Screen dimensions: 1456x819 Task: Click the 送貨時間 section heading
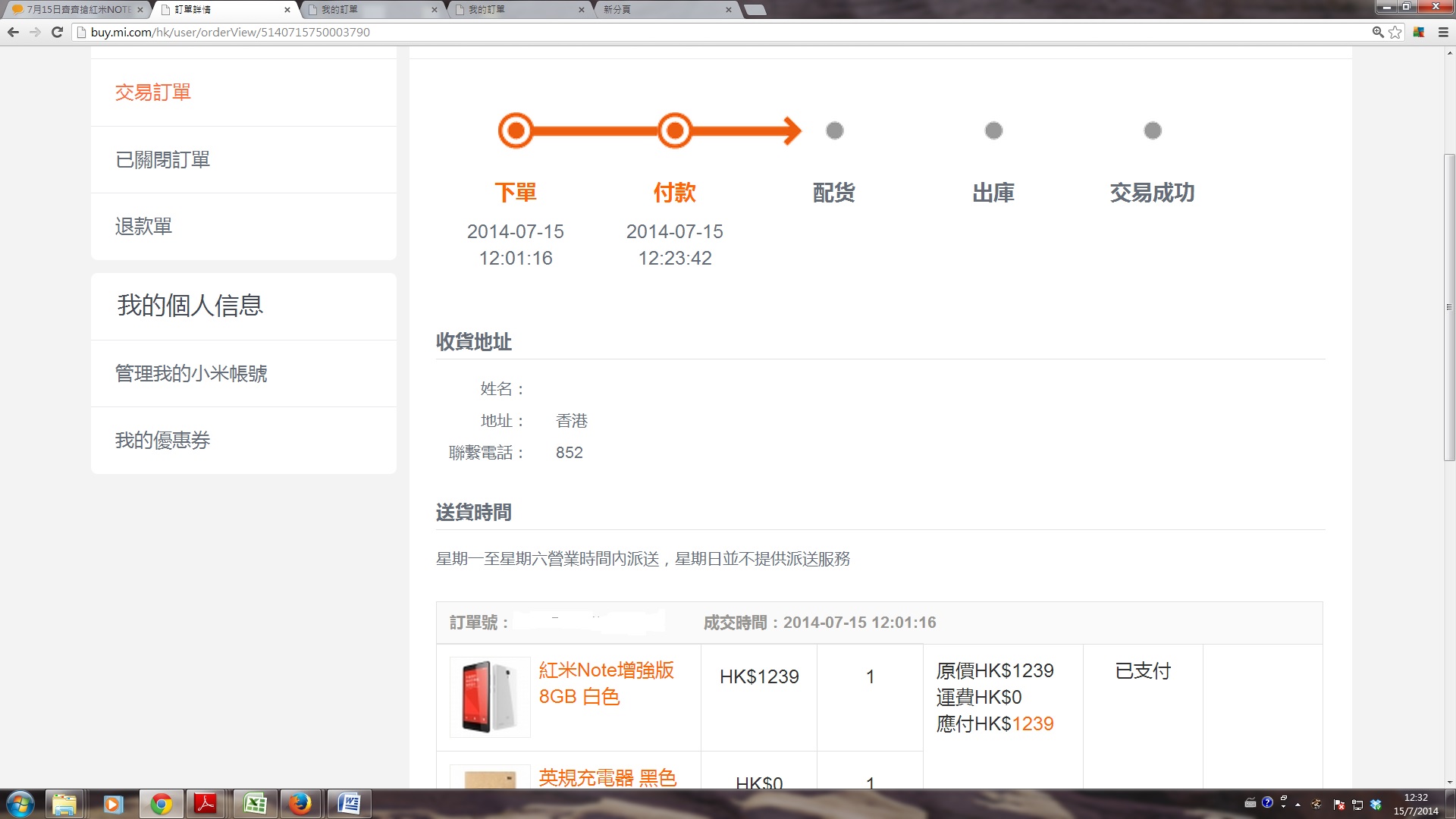click(x=474, y=513)
